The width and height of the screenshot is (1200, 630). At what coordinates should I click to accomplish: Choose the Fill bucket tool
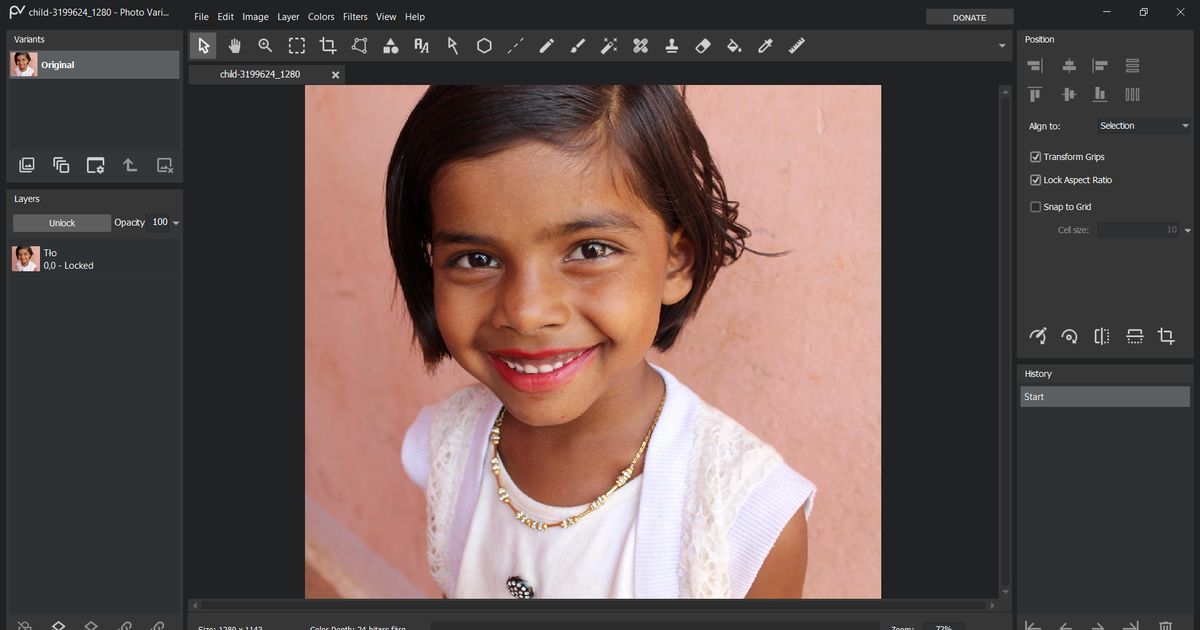(x=733, y=45)
